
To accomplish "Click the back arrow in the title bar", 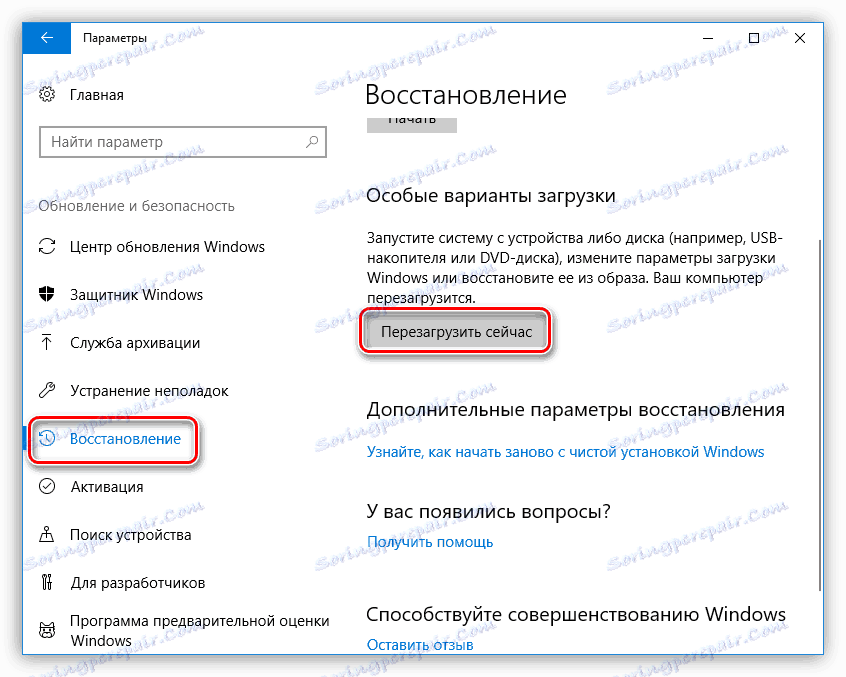I will click(x=46, y=37).
